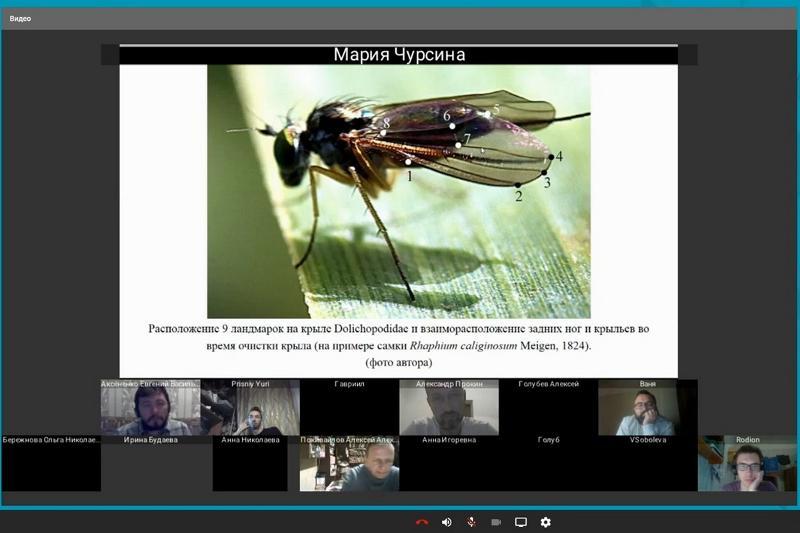Select Rodion's video thumbnail
The image size is (800, 533).
(x=747, y=464)
